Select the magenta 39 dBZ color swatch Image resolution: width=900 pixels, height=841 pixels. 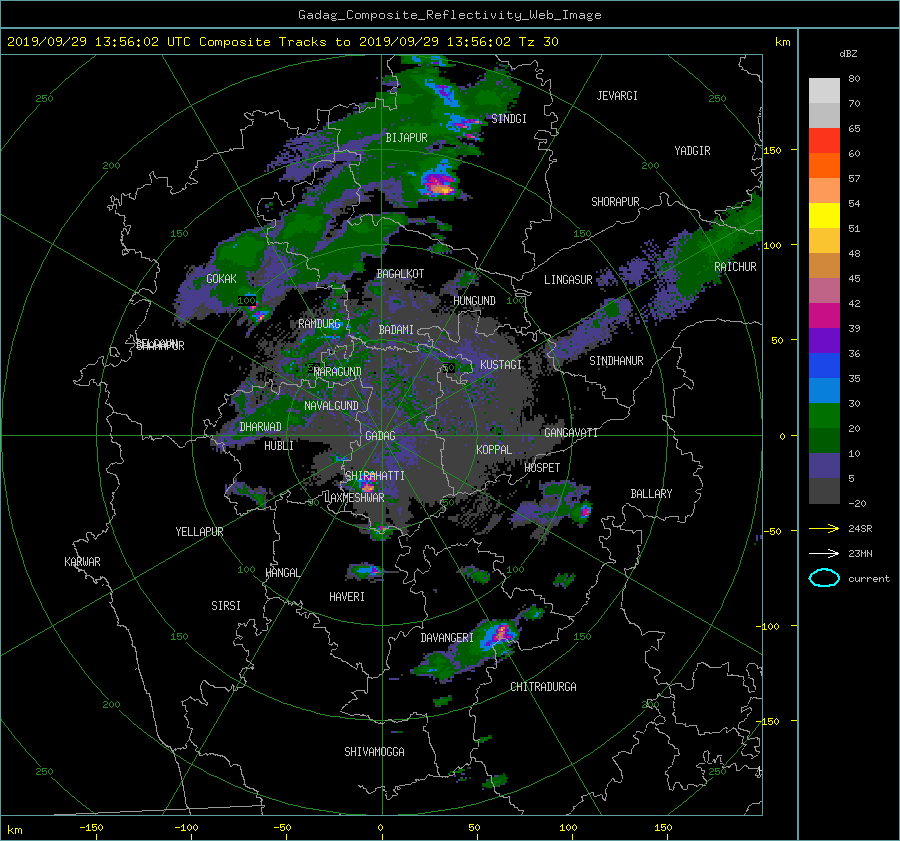pyautogui.click(x=824, y=316)
